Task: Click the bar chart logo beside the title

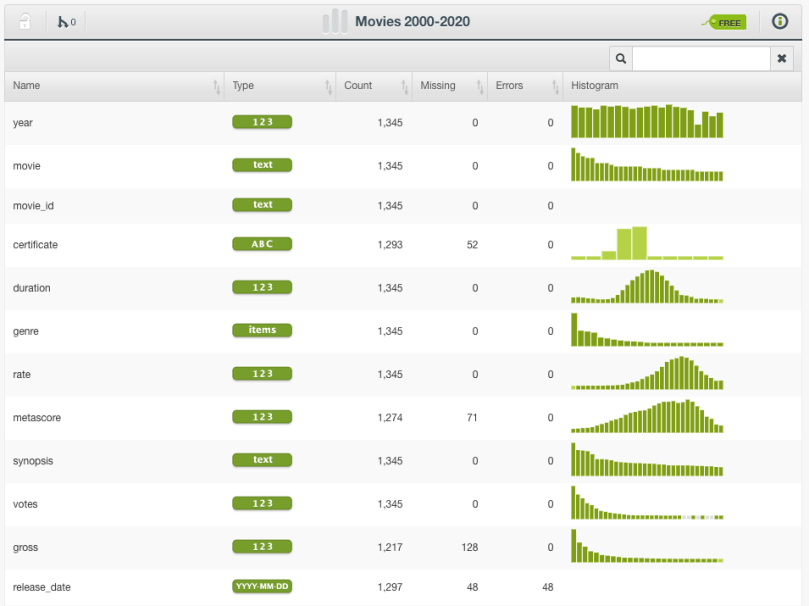Action: coord(334,21)
